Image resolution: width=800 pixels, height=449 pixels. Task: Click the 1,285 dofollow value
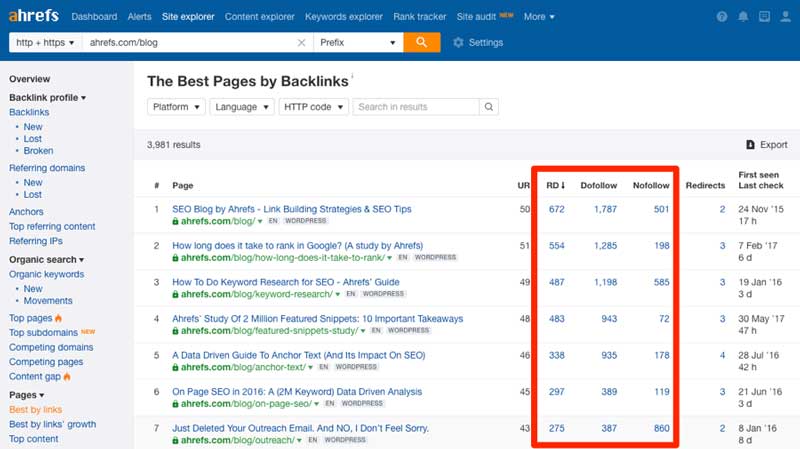pyautogui.click(x=605, y=245)
